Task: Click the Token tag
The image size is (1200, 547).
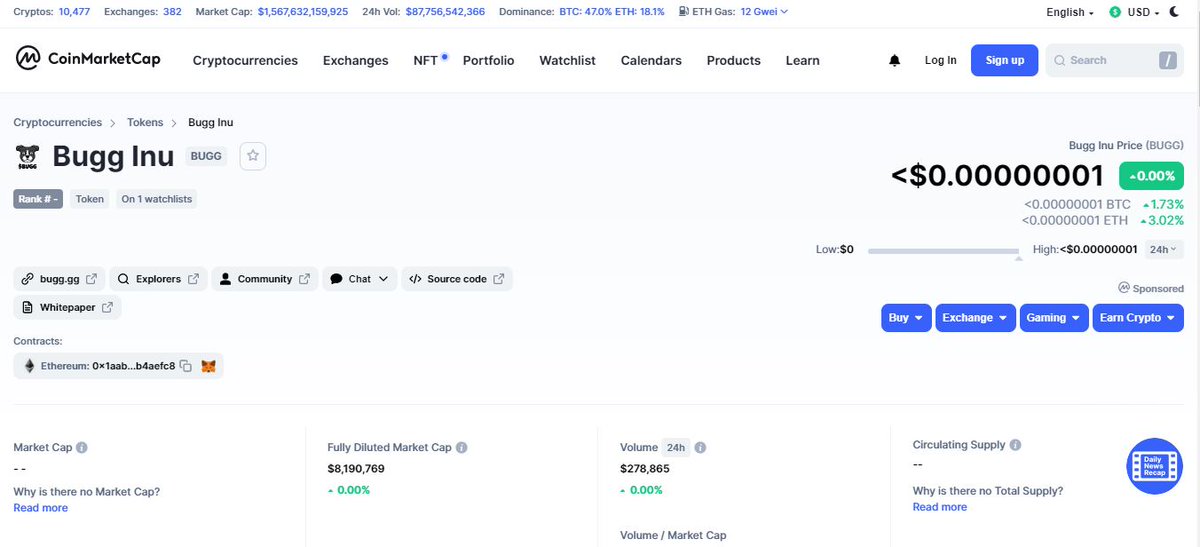Action: coord(90,199)
